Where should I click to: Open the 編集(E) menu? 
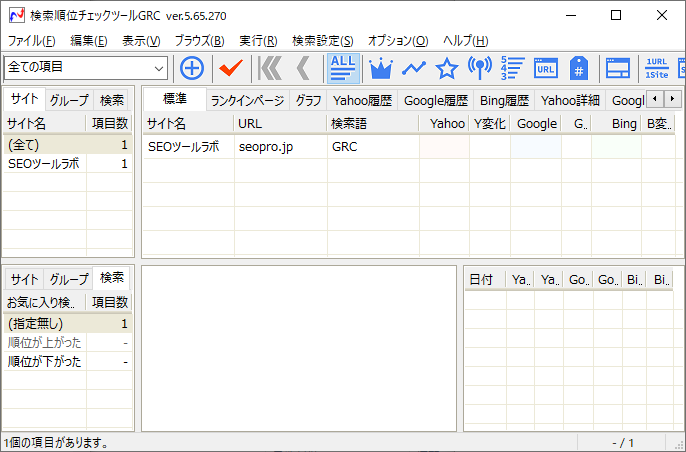tap(88, 41)
